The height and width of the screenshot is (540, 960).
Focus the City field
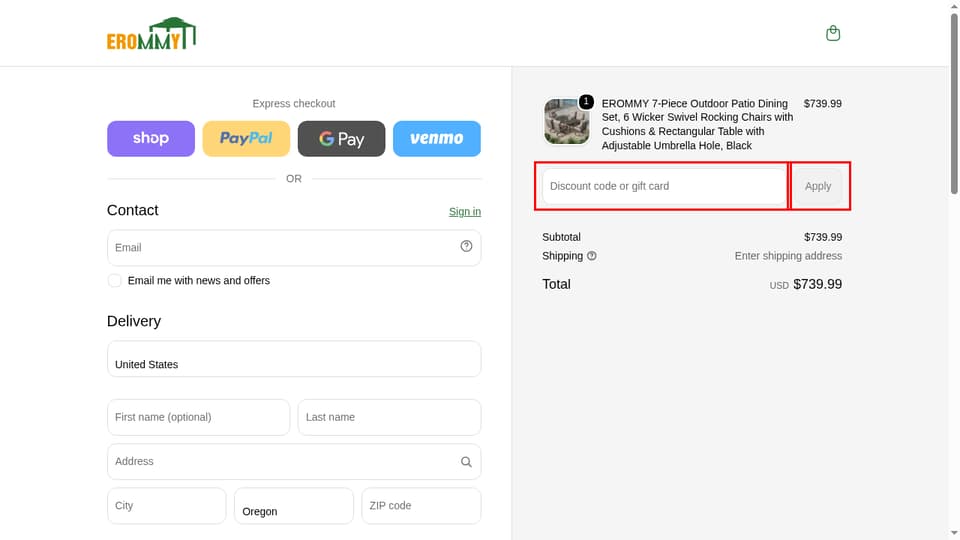tap(167, 506)
